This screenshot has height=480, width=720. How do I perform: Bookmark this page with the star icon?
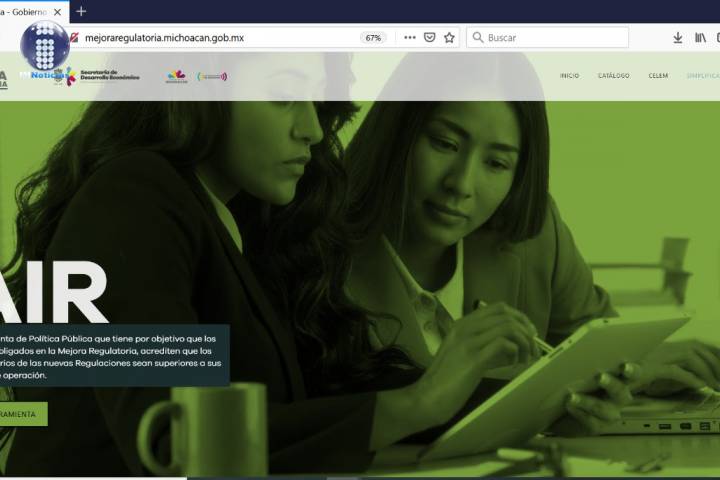pyautogui.click(x=450, y=38)
